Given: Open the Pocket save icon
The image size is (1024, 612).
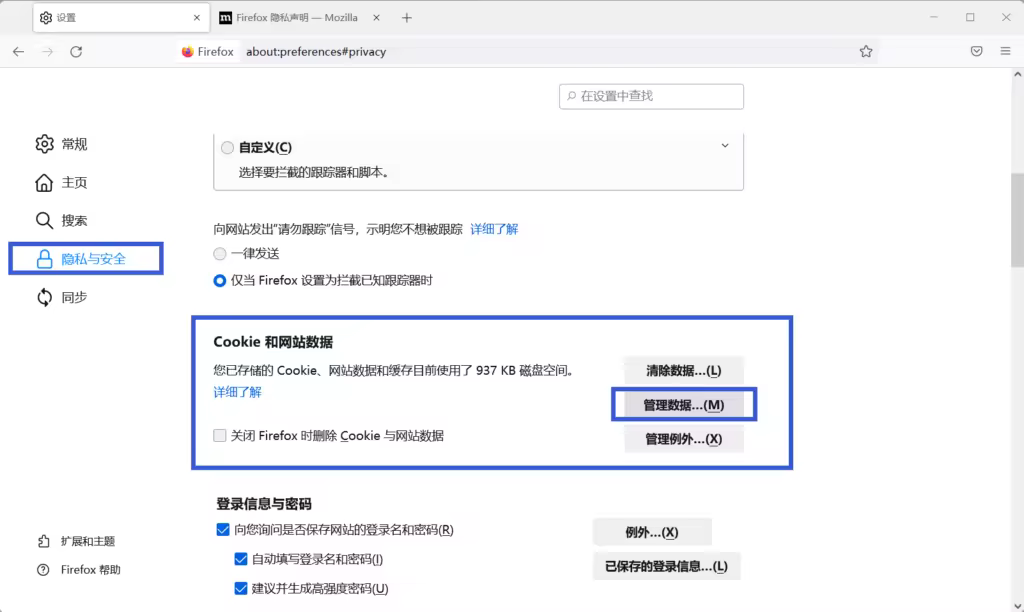Looking at the screenshot, I should pyautogui.click(x=976, y=52).
